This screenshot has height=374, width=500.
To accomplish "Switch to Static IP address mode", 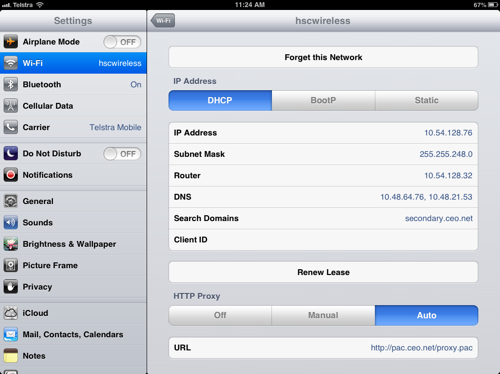I will coord(427,100).
